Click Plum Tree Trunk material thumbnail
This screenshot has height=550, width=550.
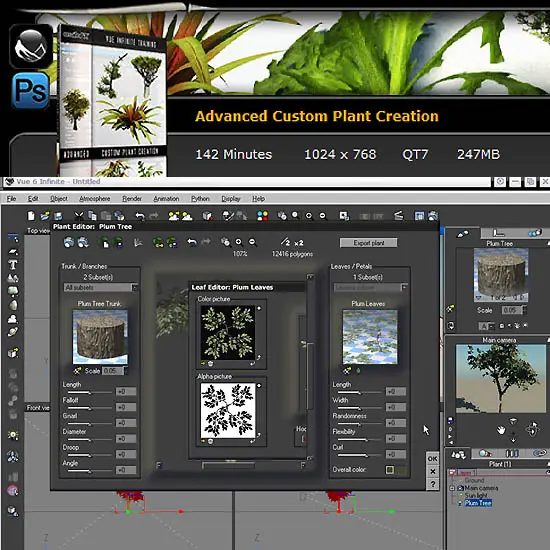[100, 337]
